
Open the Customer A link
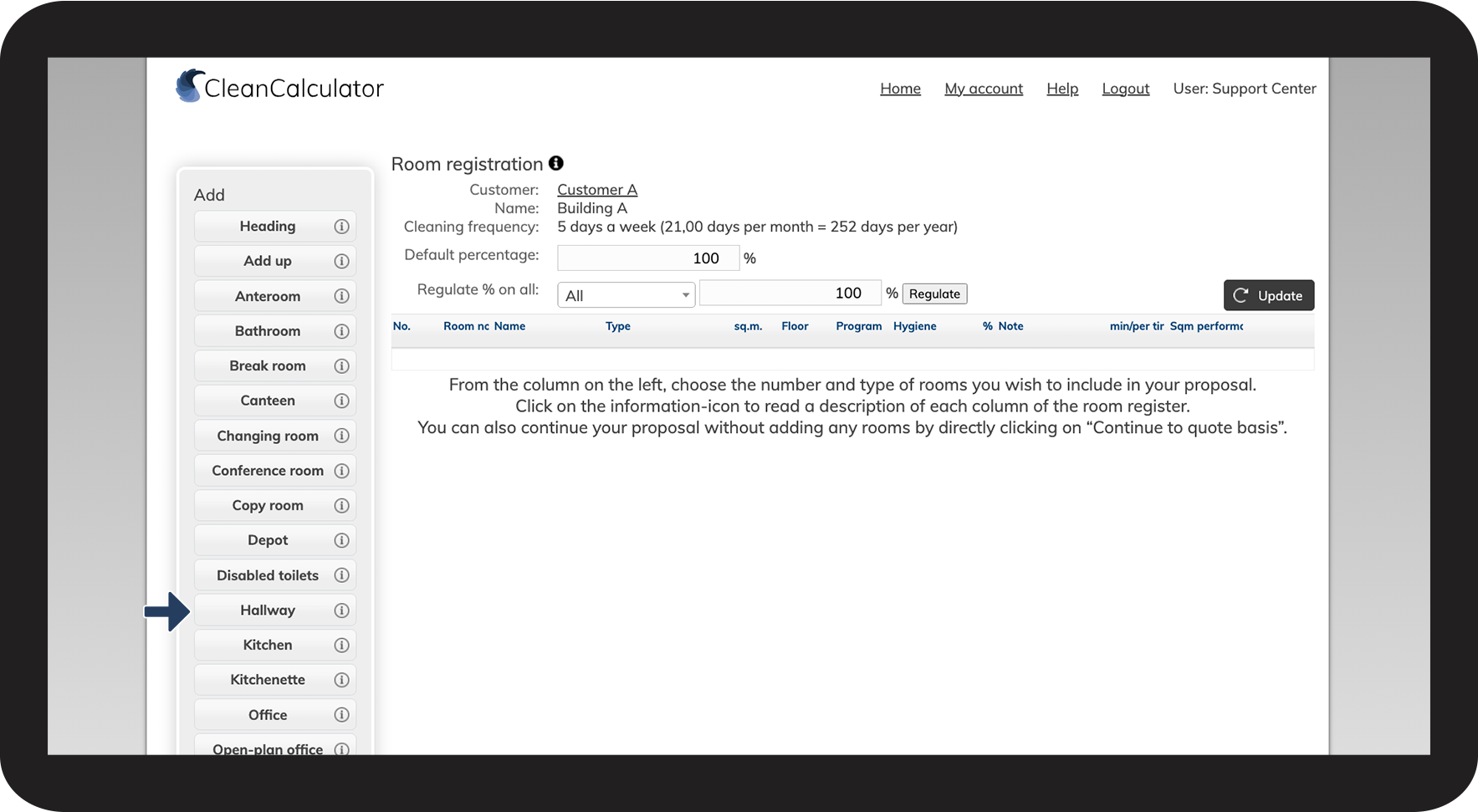(597, 190)
